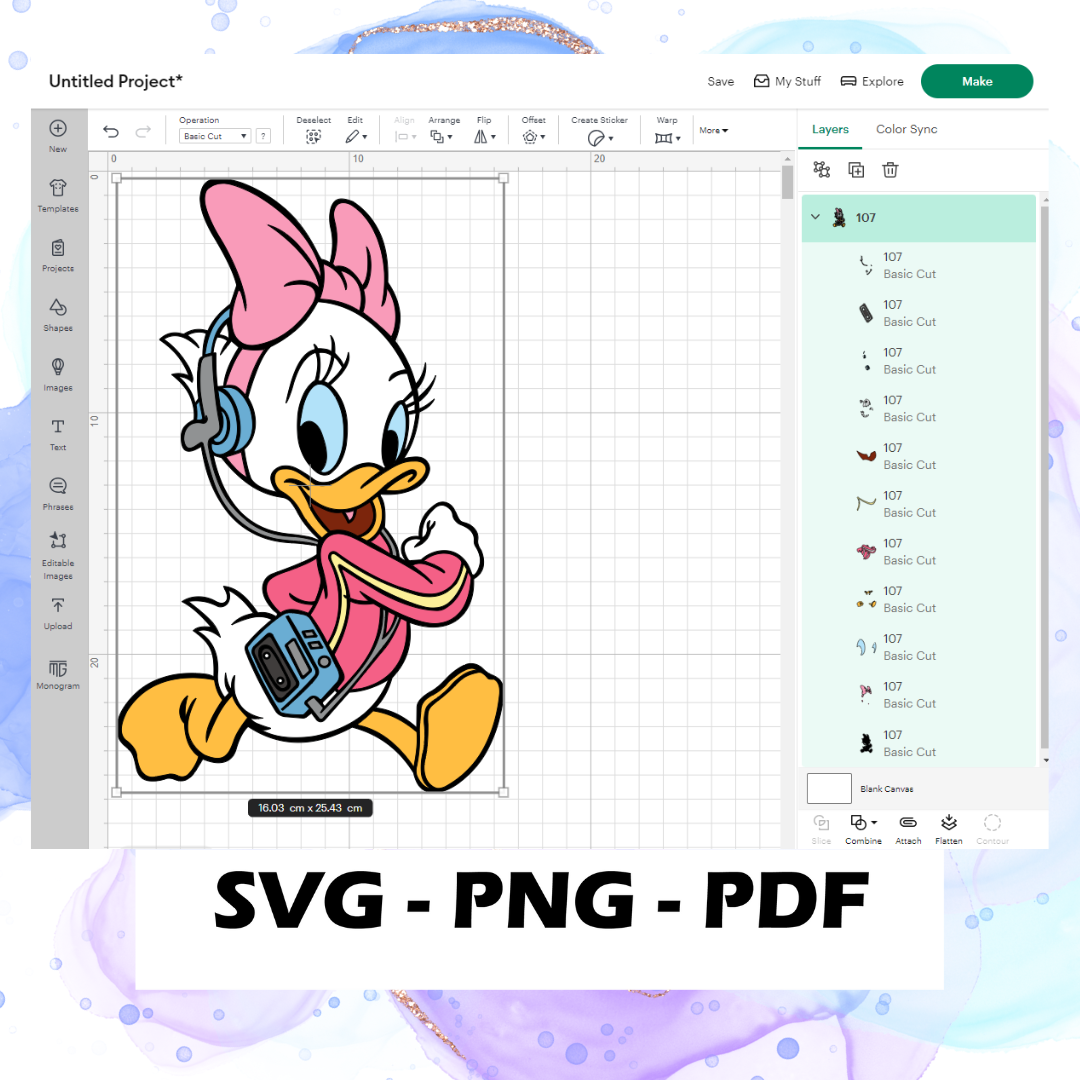Open the Edit dropdown
The height and width of the screenshot is (1080, 1080).
356,136
